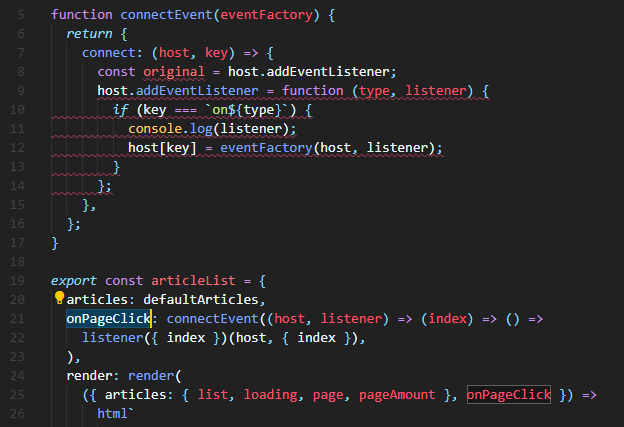Click connectEvent call on line 21
624x427 pixels.
[x=213, y=319]
